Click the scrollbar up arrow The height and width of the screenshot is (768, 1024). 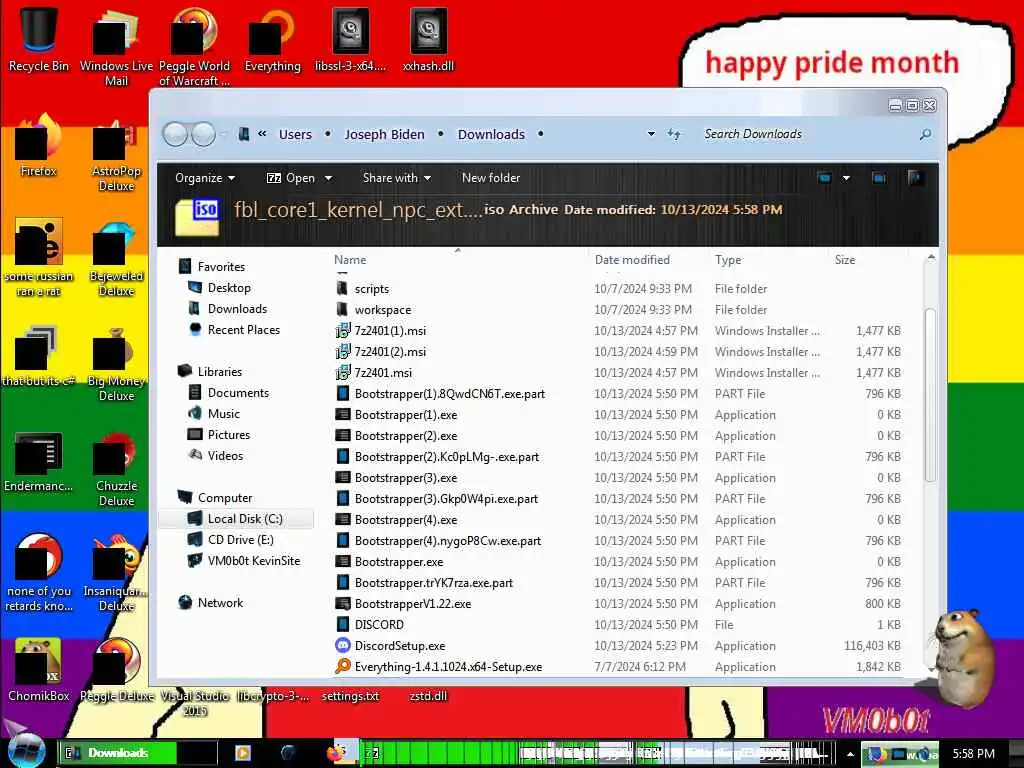tap(931, 259)
